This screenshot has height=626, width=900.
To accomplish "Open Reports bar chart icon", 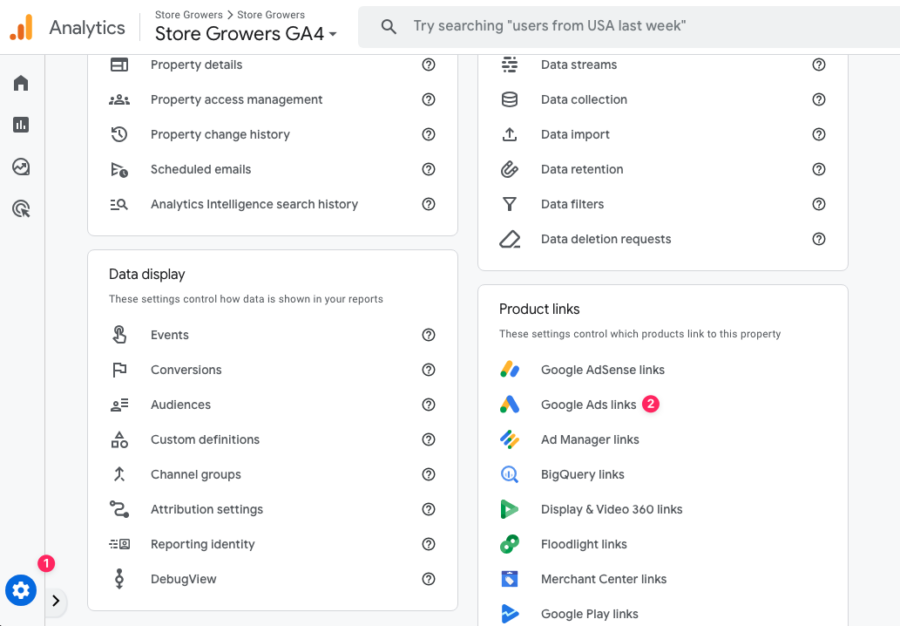I will coord(21,125).
